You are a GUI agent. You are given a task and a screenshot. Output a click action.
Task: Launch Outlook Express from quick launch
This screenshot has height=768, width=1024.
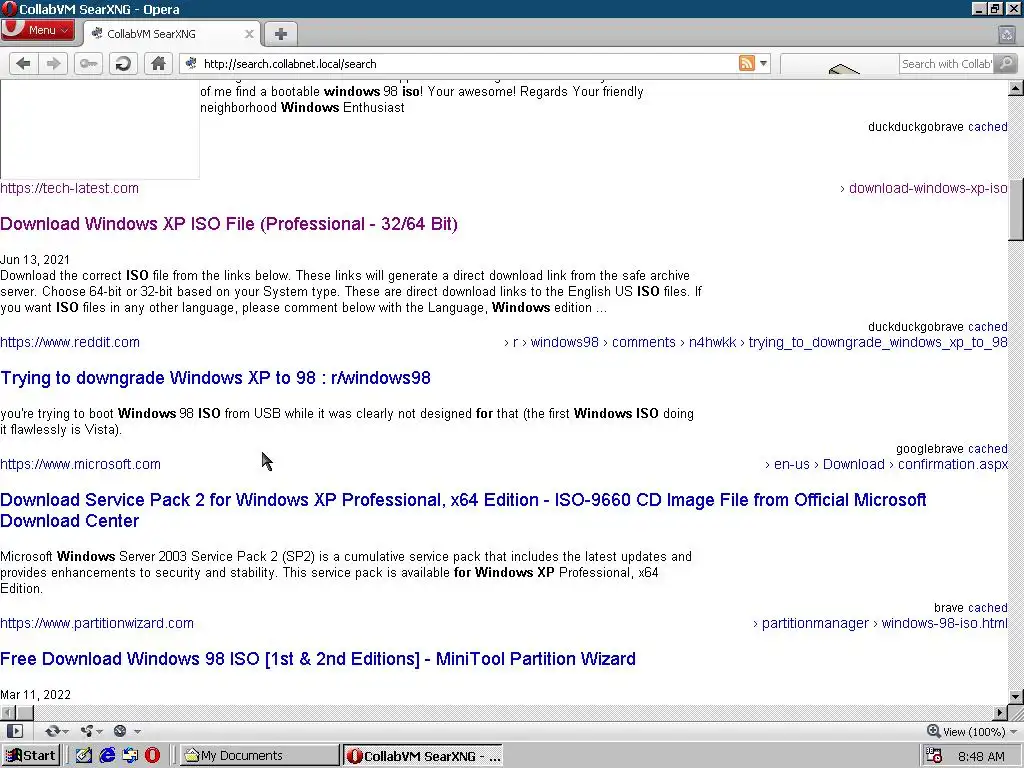click(x=130, y=756)
